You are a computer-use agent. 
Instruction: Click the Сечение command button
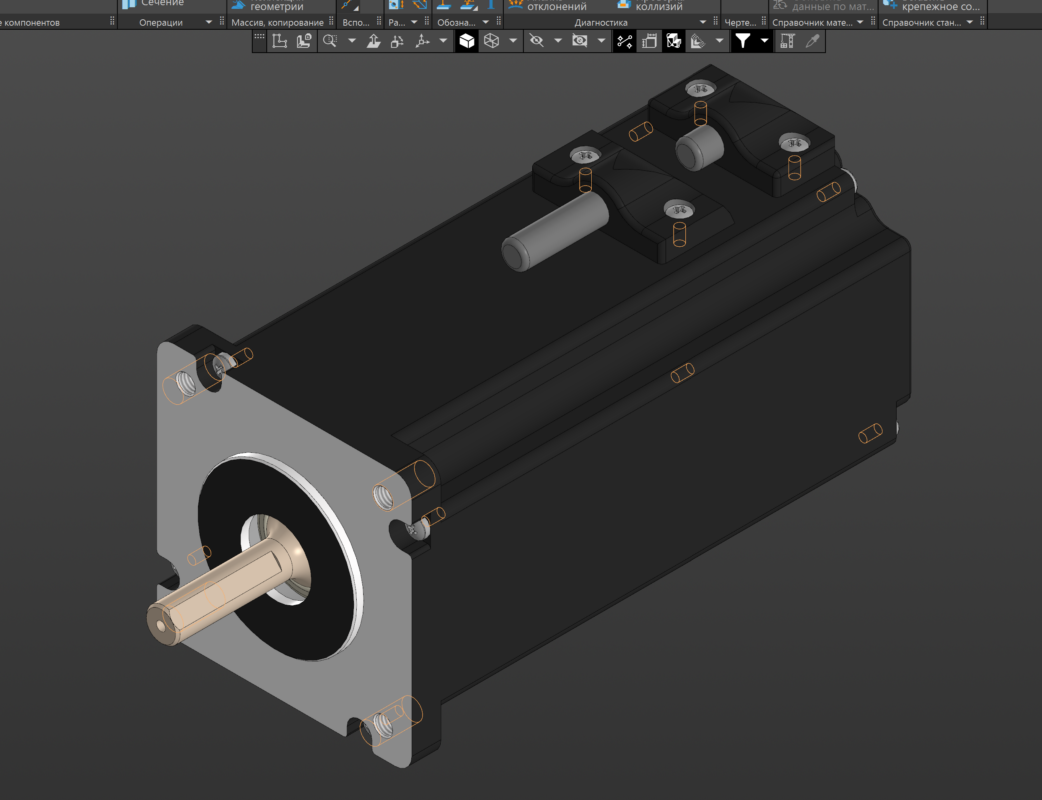click(153, 4)
